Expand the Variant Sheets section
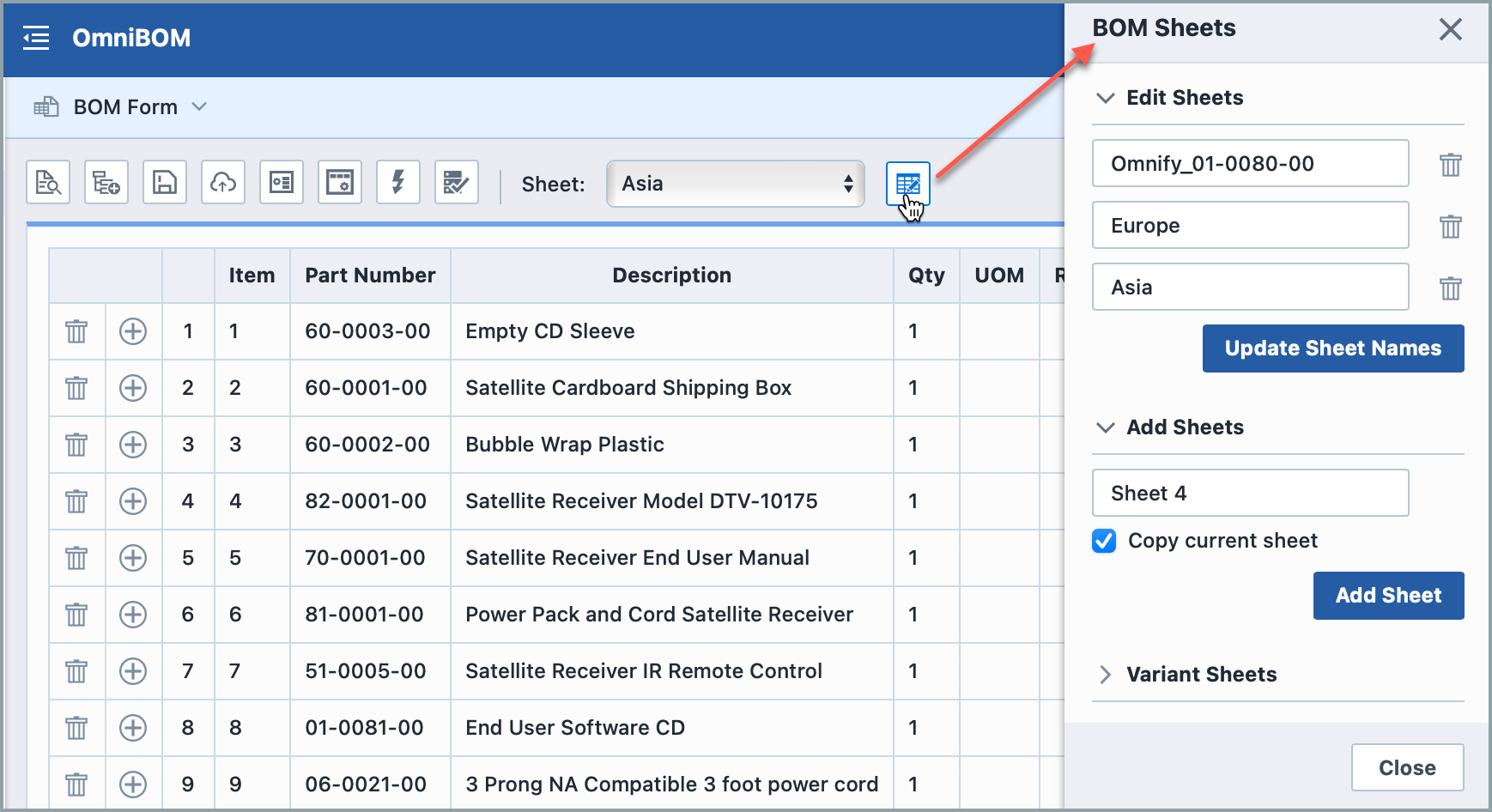The height and width of the screenshot is (812, 1492). [1106, 675]
